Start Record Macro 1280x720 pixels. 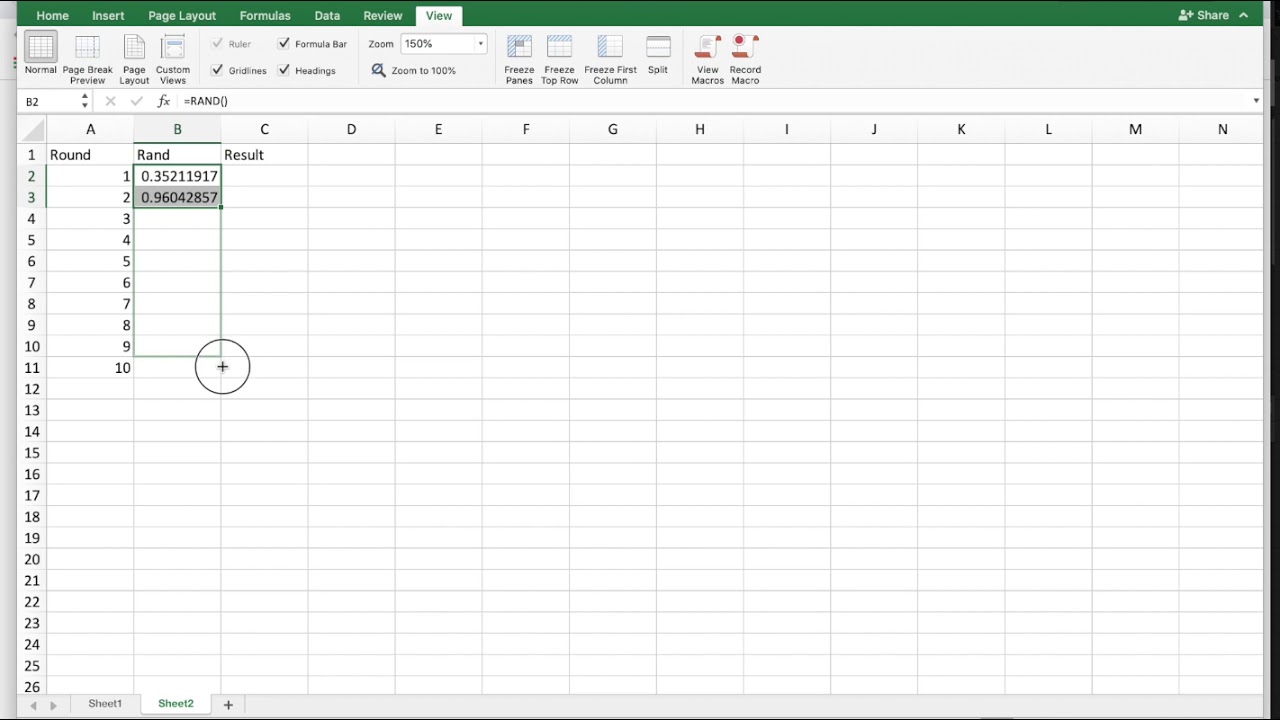click(745, 60)
